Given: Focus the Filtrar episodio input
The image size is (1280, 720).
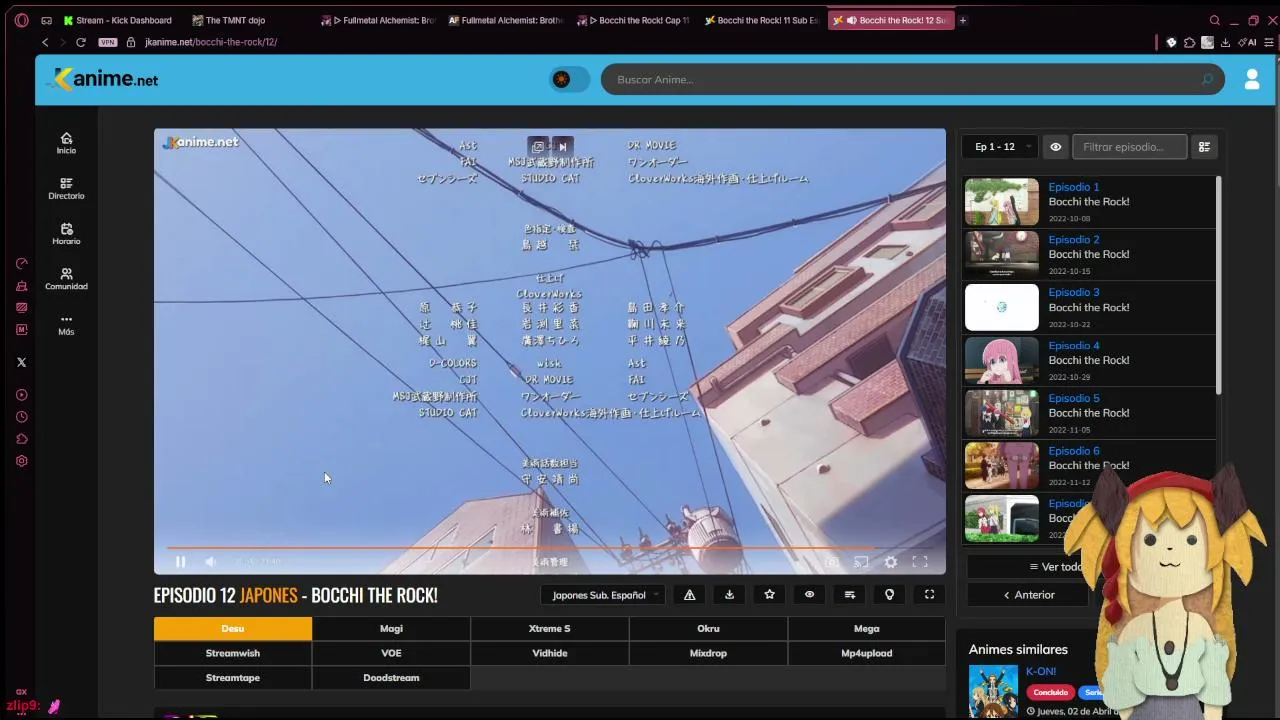Looking at the screenshot, I should pyautogui.click(x=1129, y=147).
